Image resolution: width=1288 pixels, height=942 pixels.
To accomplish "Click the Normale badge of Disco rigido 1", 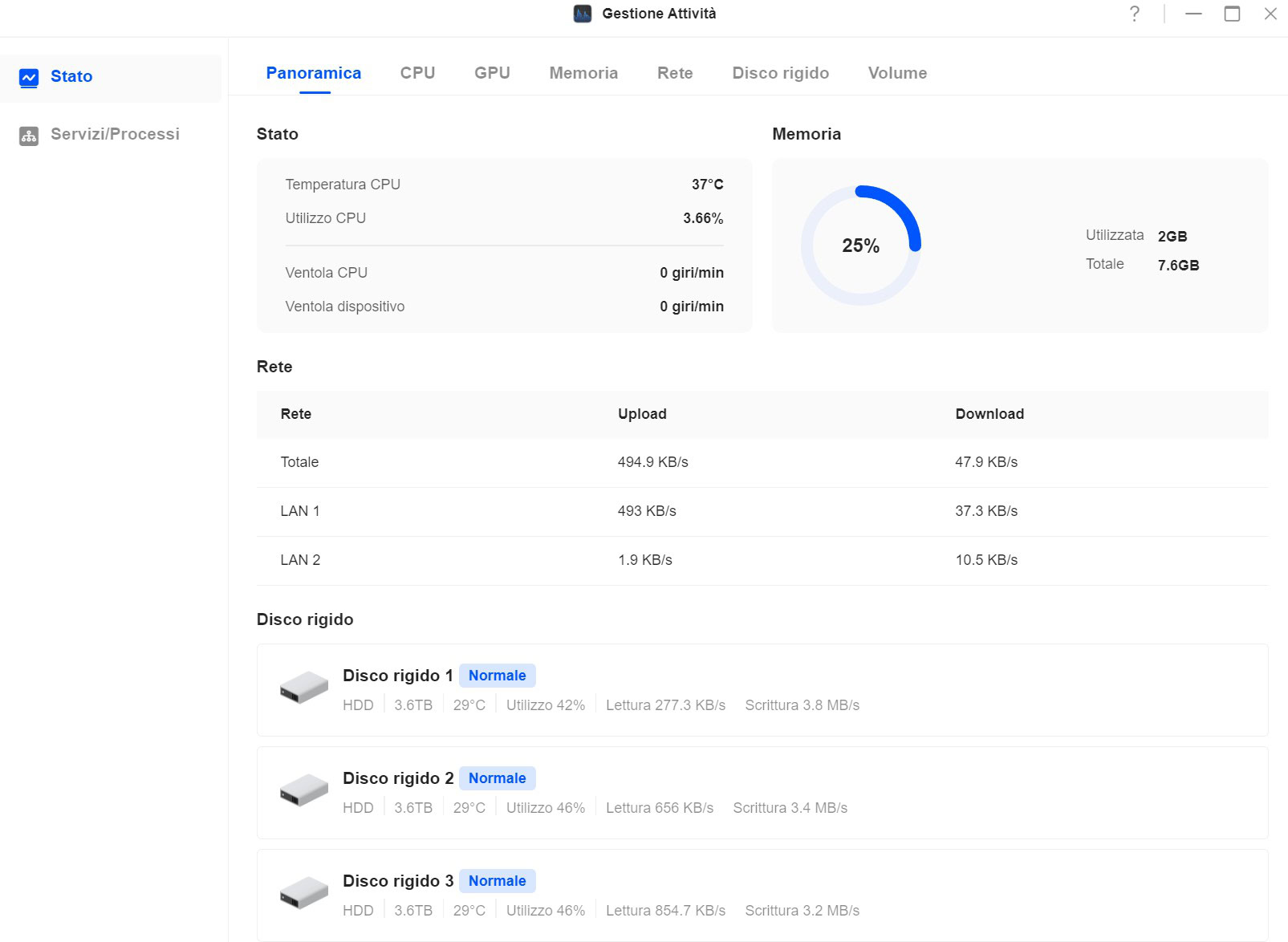I will coord(497,676).
